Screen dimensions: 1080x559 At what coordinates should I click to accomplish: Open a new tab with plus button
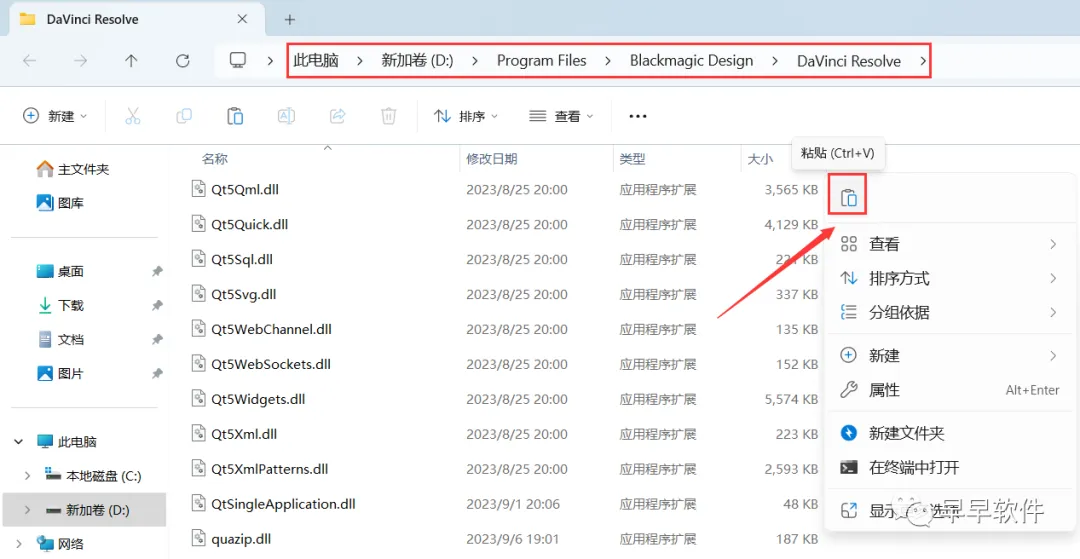click(290, 19)
